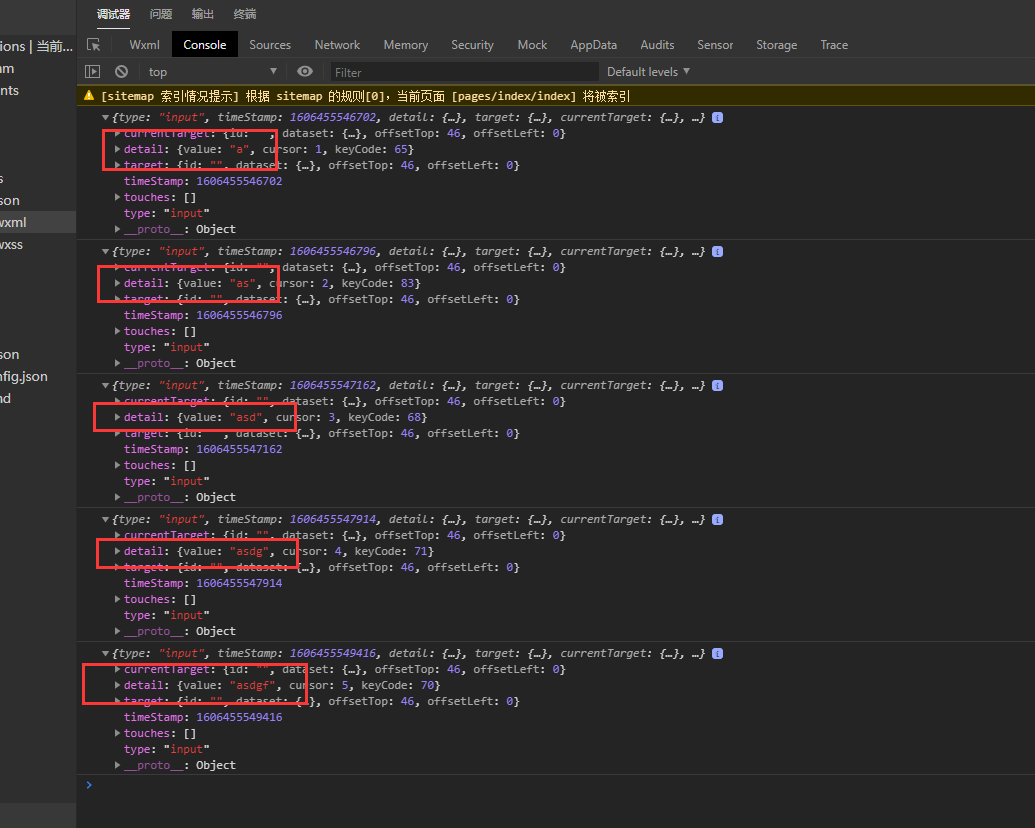Clear the console with the ban icon
The height and width of the screenshot is (828, 1035).
121,71
